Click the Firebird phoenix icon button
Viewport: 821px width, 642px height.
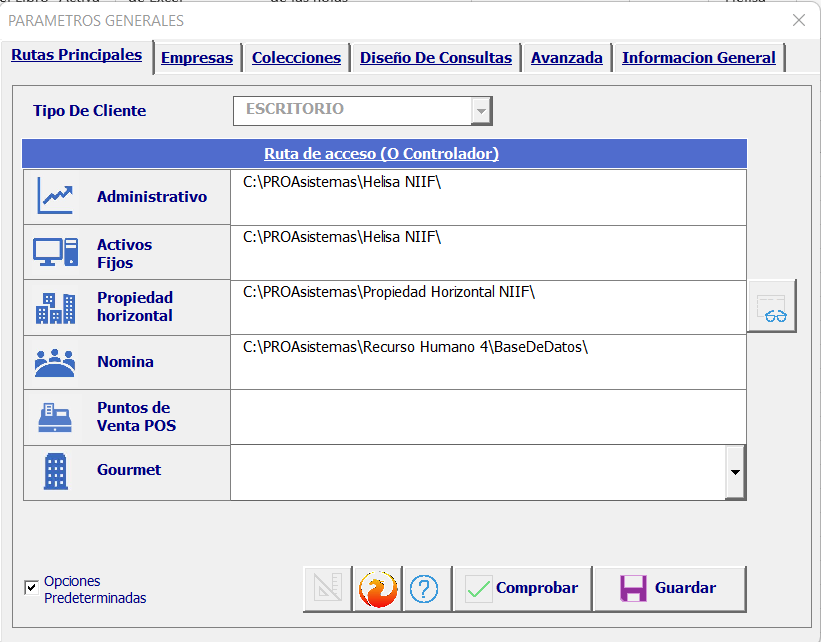378,589
